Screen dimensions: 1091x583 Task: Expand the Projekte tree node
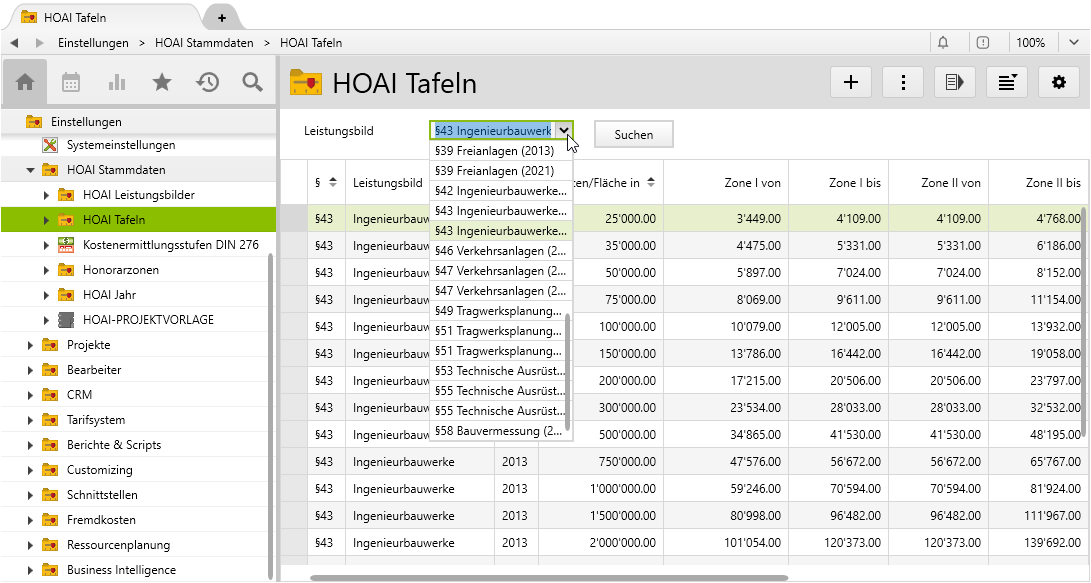click(31, 345)
